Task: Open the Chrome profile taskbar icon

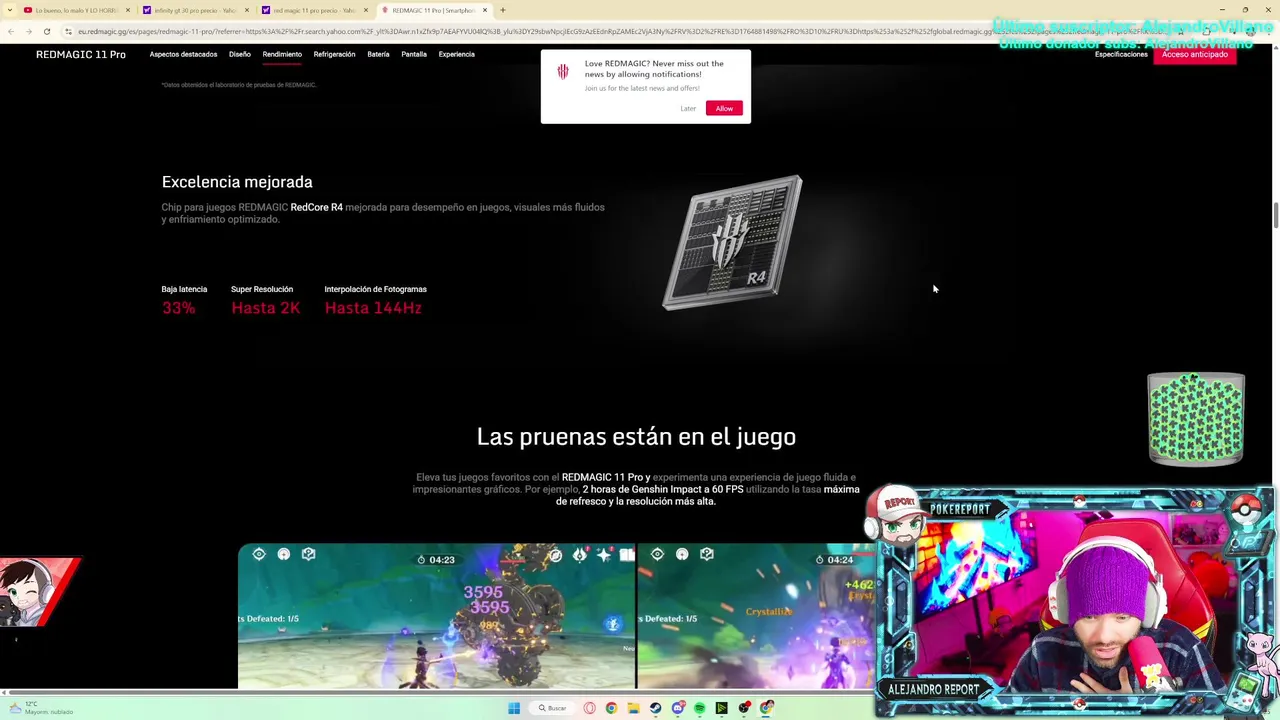Action: click(x=766, y=707)
